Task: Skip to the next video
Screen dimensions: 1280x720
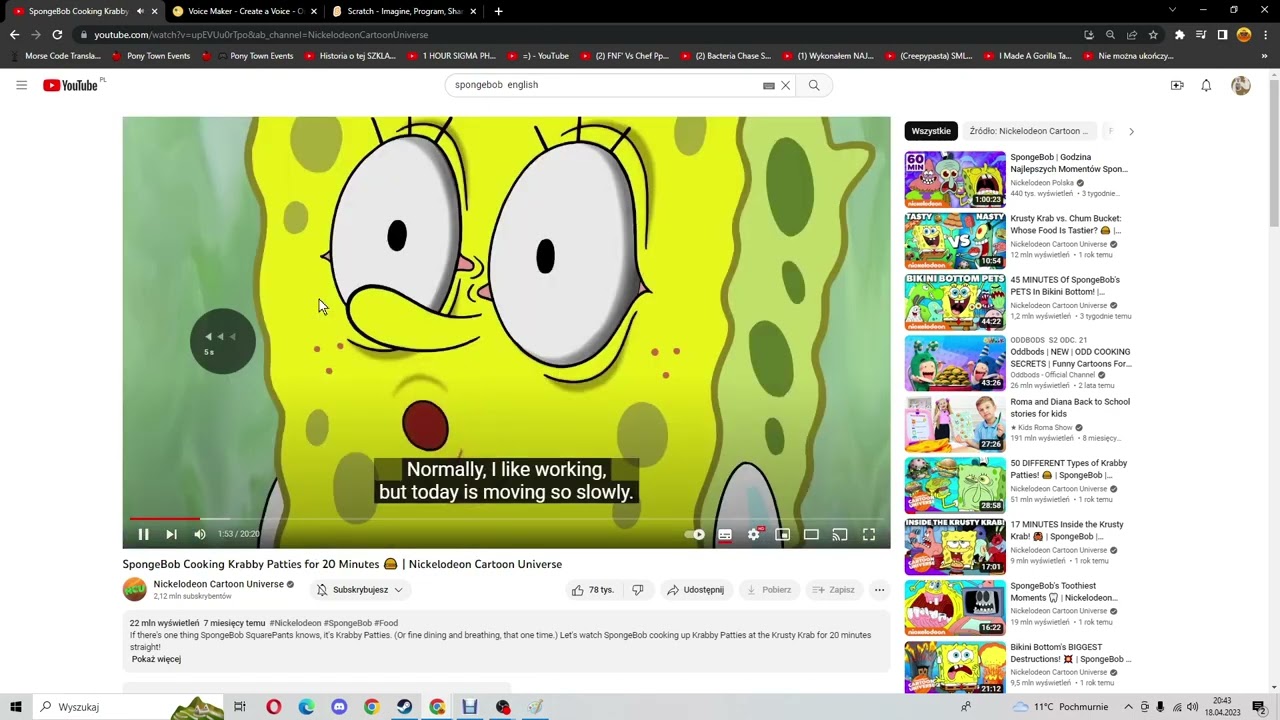Action: [x=171, y=534]
